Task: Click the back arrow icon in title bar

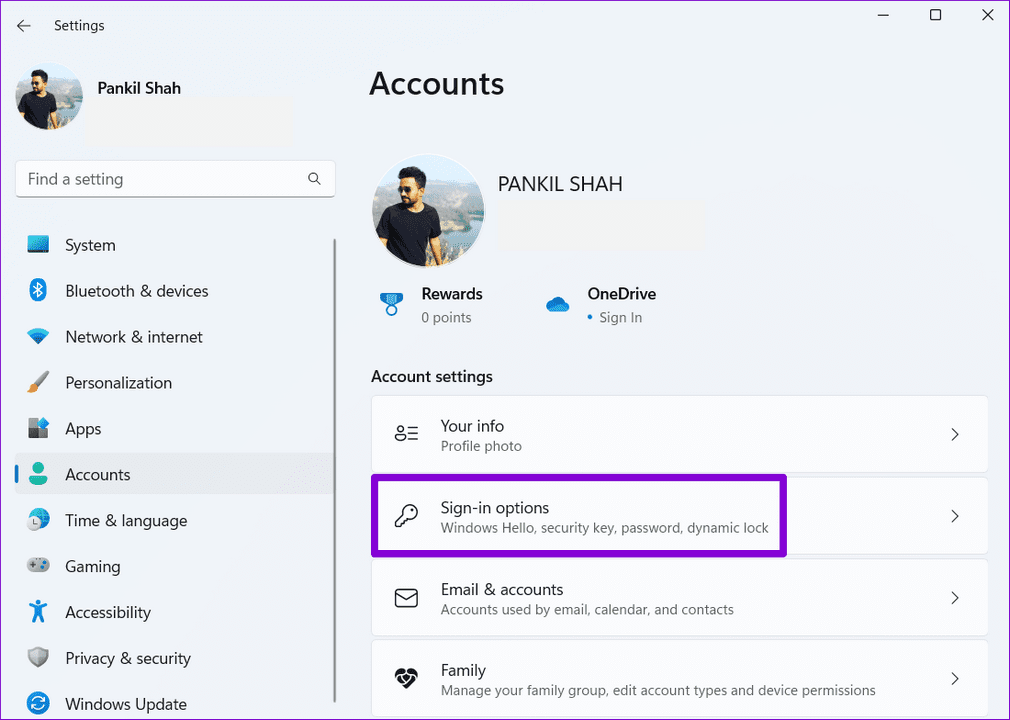Action: (x=24, y=26)
